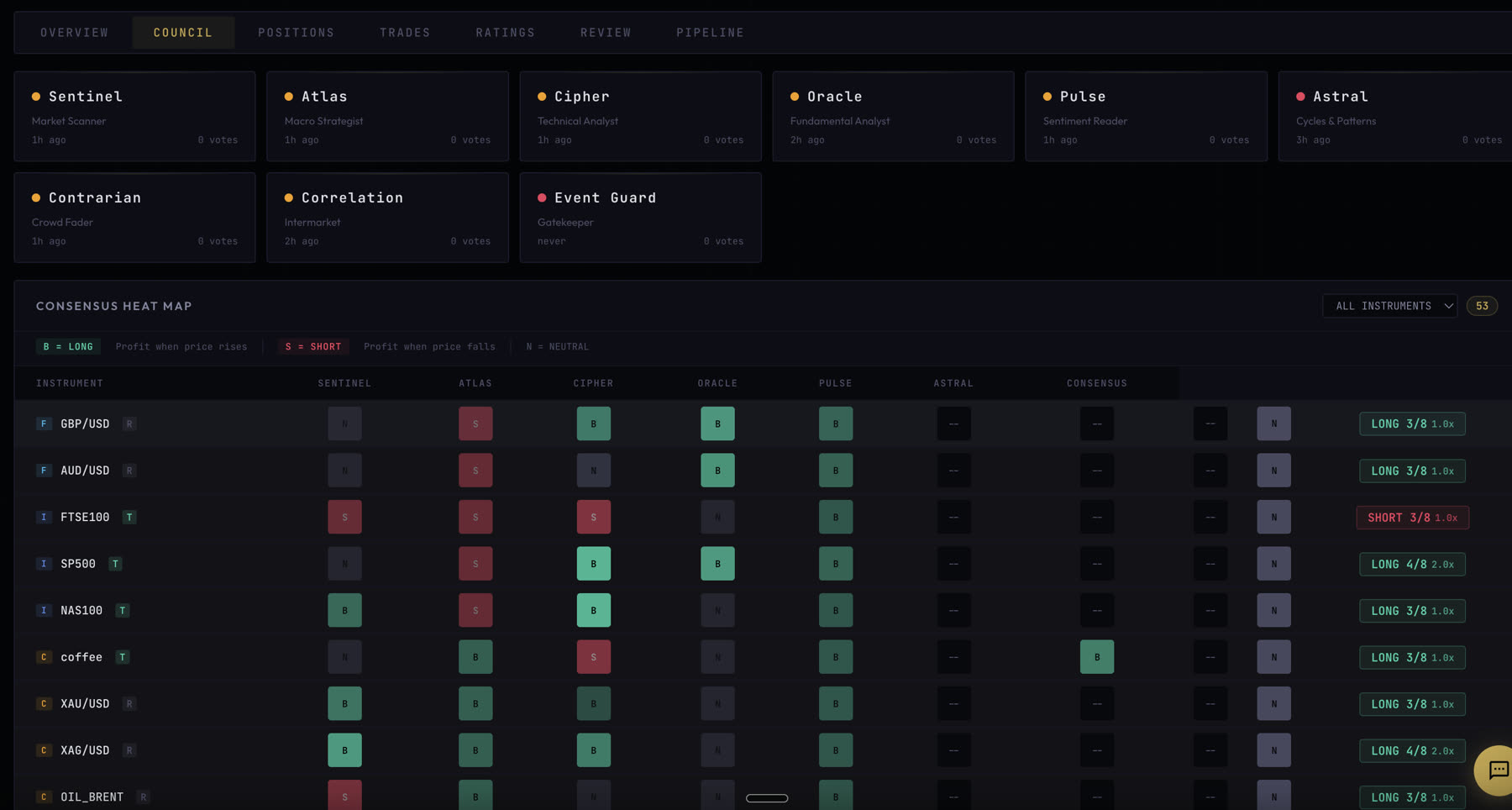Click the Cipher S cell for coffee
Screen dimensions: 1512x810
point(594,657)
